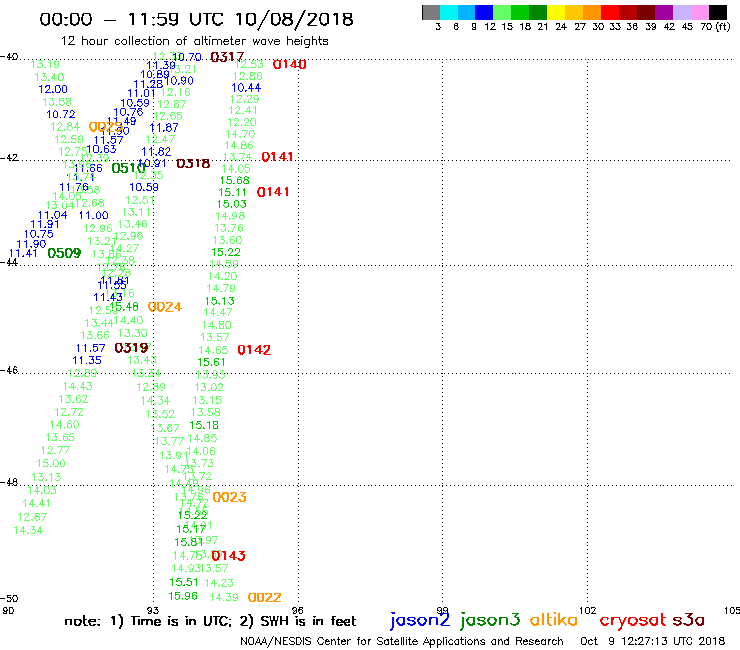Click the wave height value 15.51
Viewport: 740px width, 650px height.
[184, 582]
